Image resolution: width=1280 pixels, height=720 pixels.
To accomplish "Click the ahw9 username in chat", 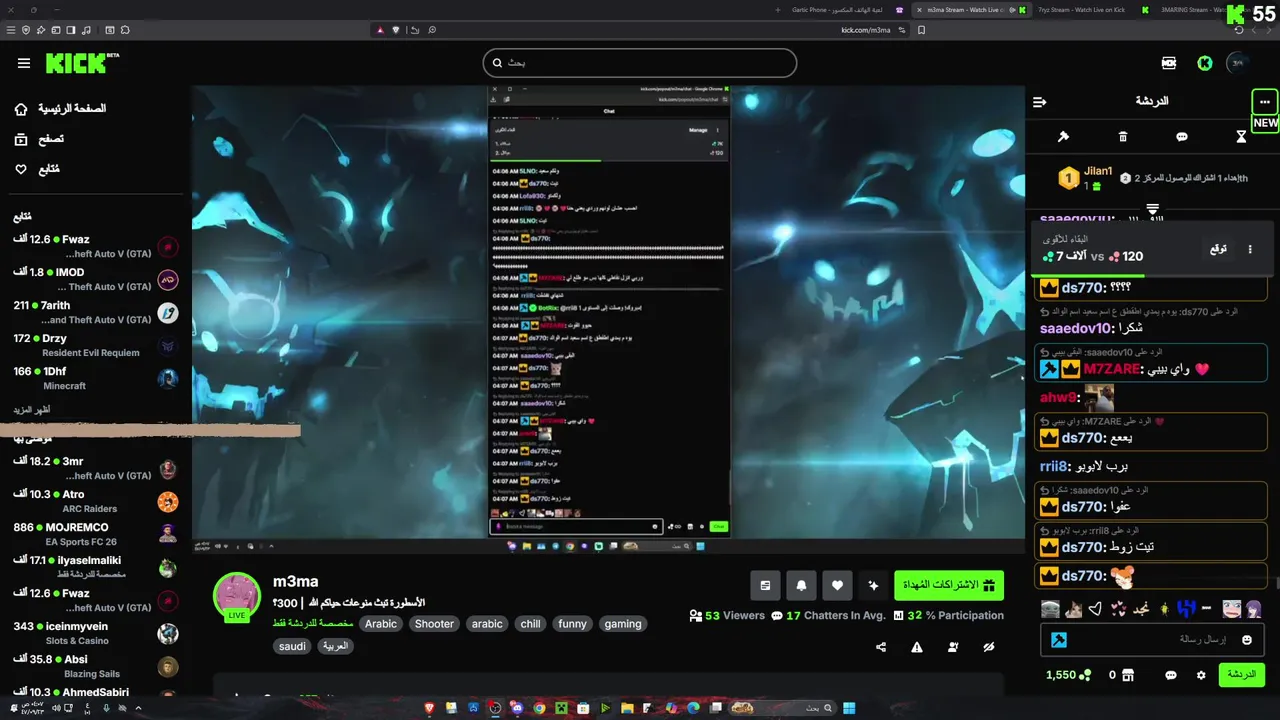I will pyautogui.click(x=1058, y=398).
